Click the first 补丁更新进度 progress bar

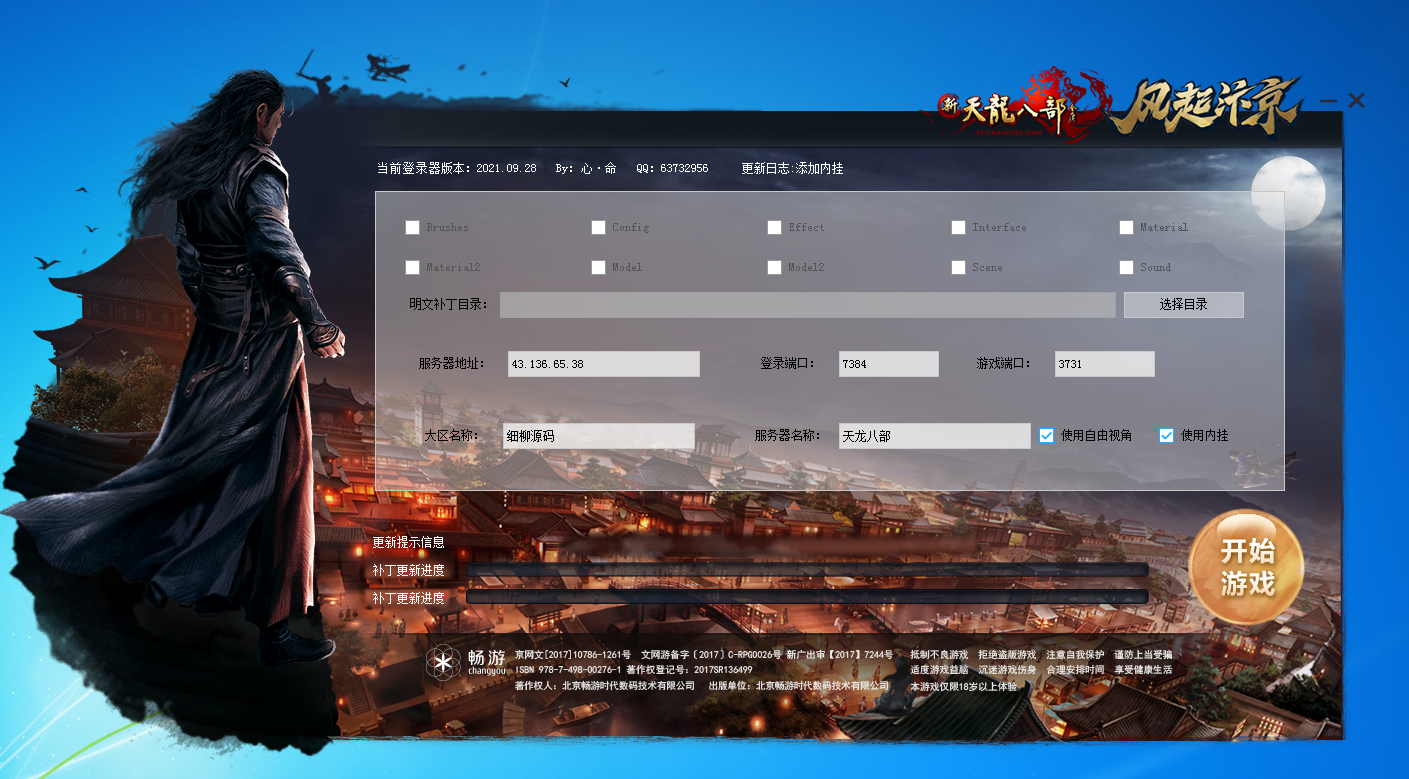click(807, 570)
